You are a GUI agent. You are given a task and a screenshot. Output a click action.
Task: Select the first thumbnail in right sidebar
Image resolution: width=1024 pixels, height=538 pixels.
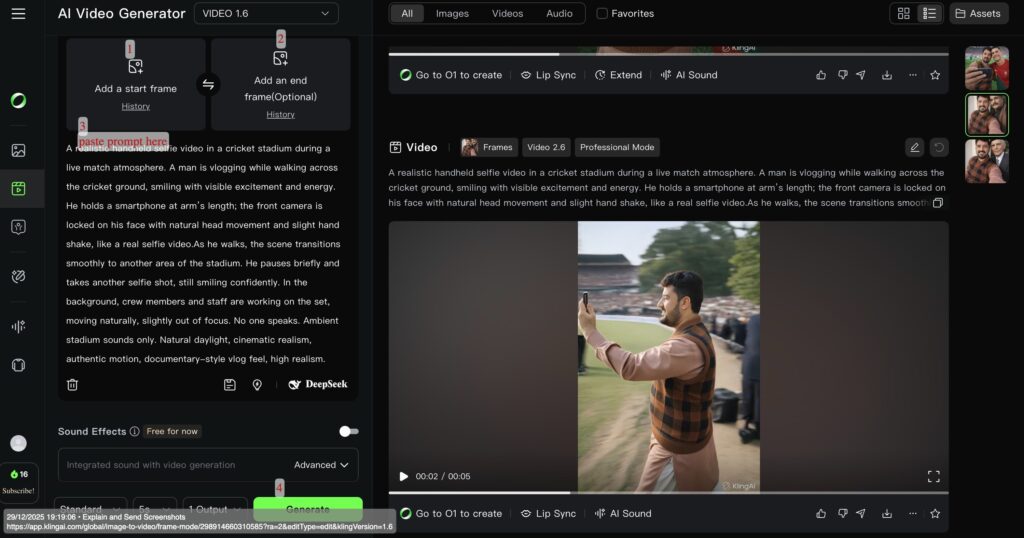(986, 67)
